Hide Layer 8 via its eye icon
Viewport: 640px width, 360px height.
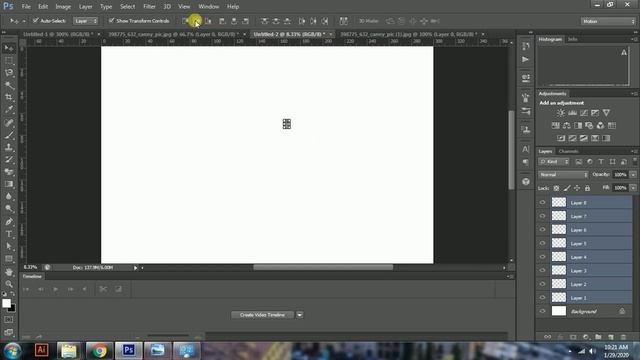542,202
